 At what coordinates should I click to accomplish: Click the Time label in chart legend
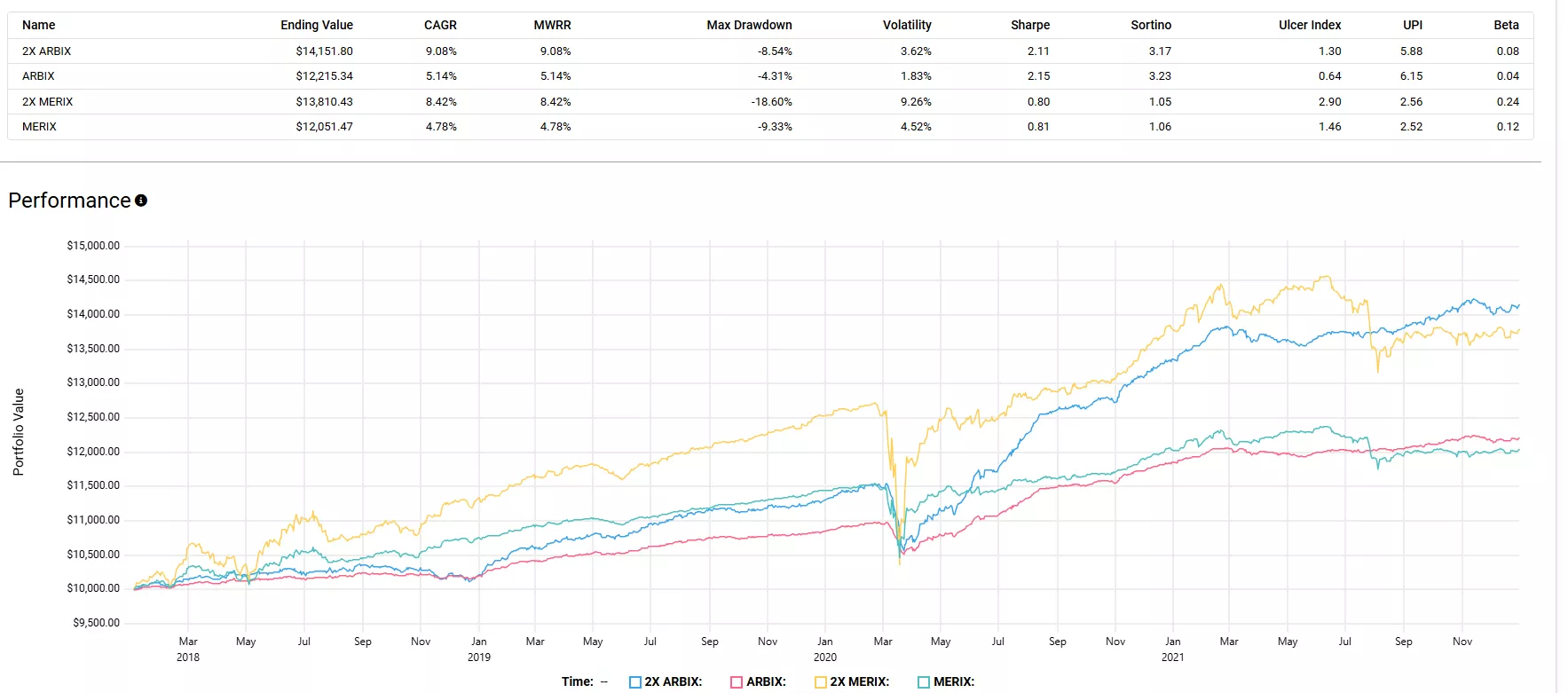coord(577,682)
